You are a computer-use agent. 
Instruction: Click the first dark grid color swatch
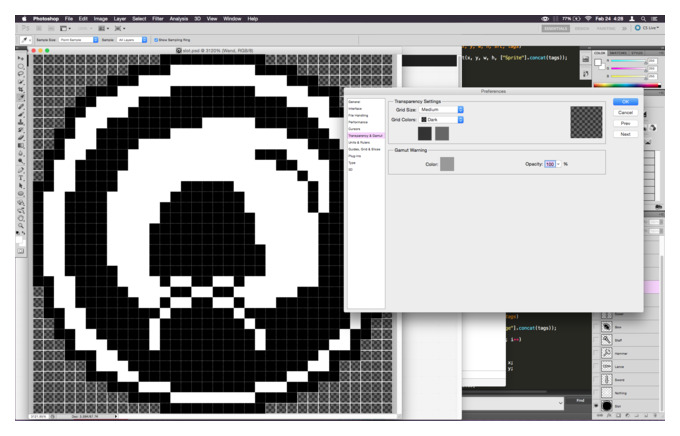click(425, 134)
